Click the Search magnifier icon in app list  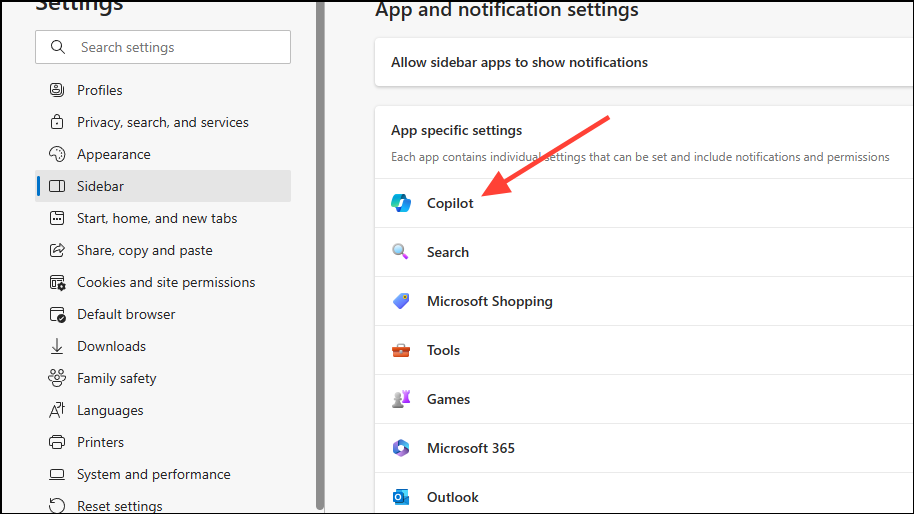[x=401, y=252]
